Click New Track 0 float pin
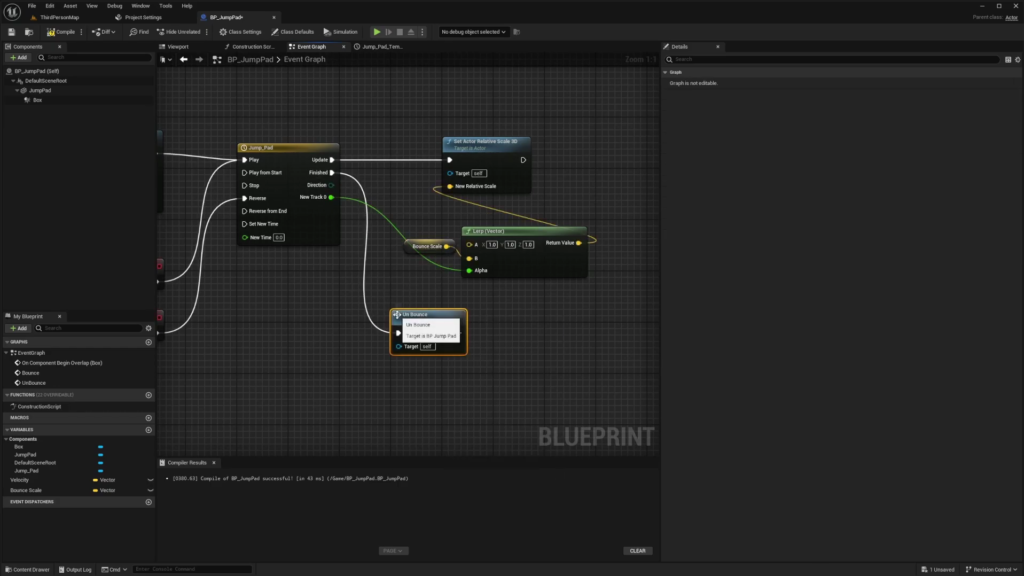1024x576 pixels. click(331, 197)
